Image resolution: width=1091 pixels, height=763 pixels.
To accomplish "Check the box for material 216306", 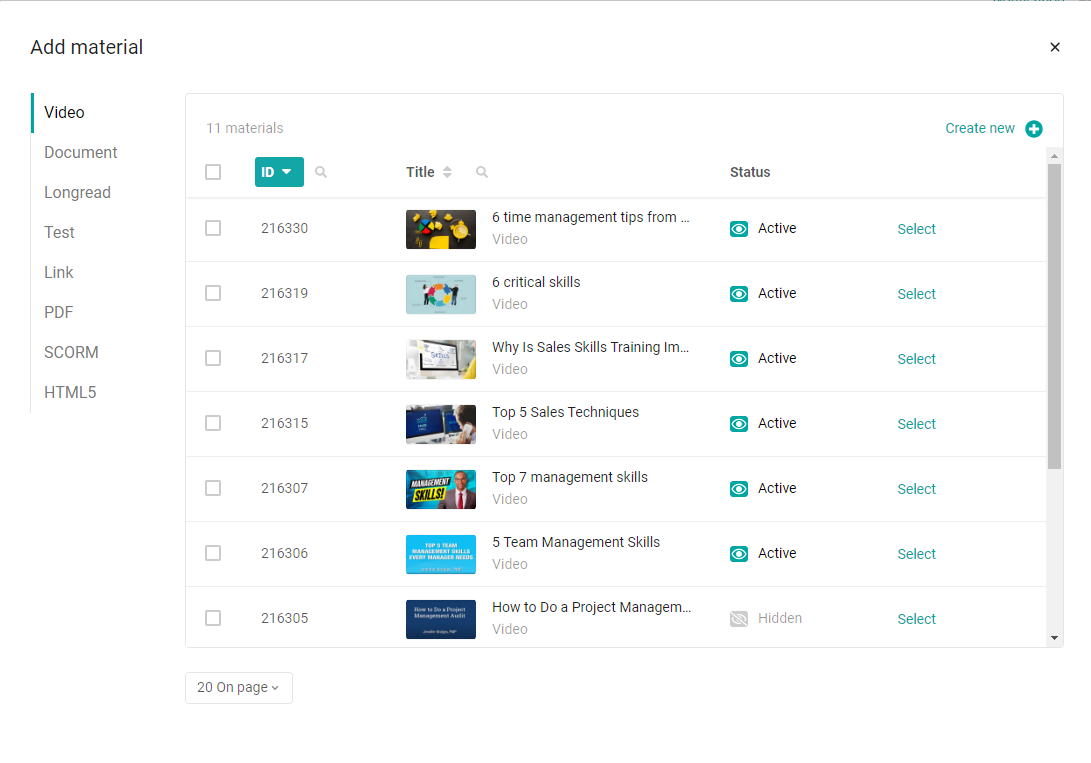I will click(213, 553).
